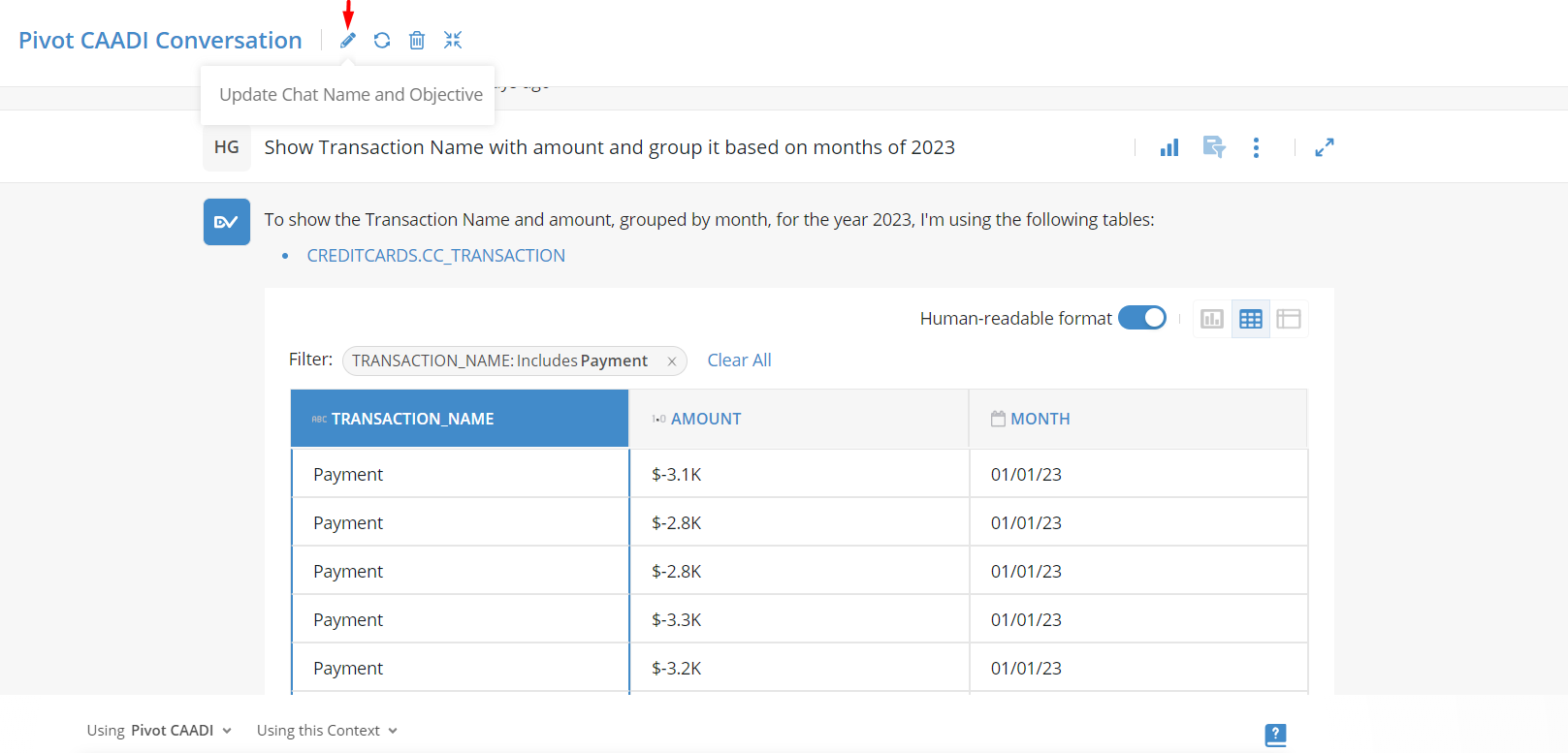This screenshot has width=1568, height=753.
Task: Open the CREDITCARDS.CC_TRANSACTION table link
Action: point(435,256)
